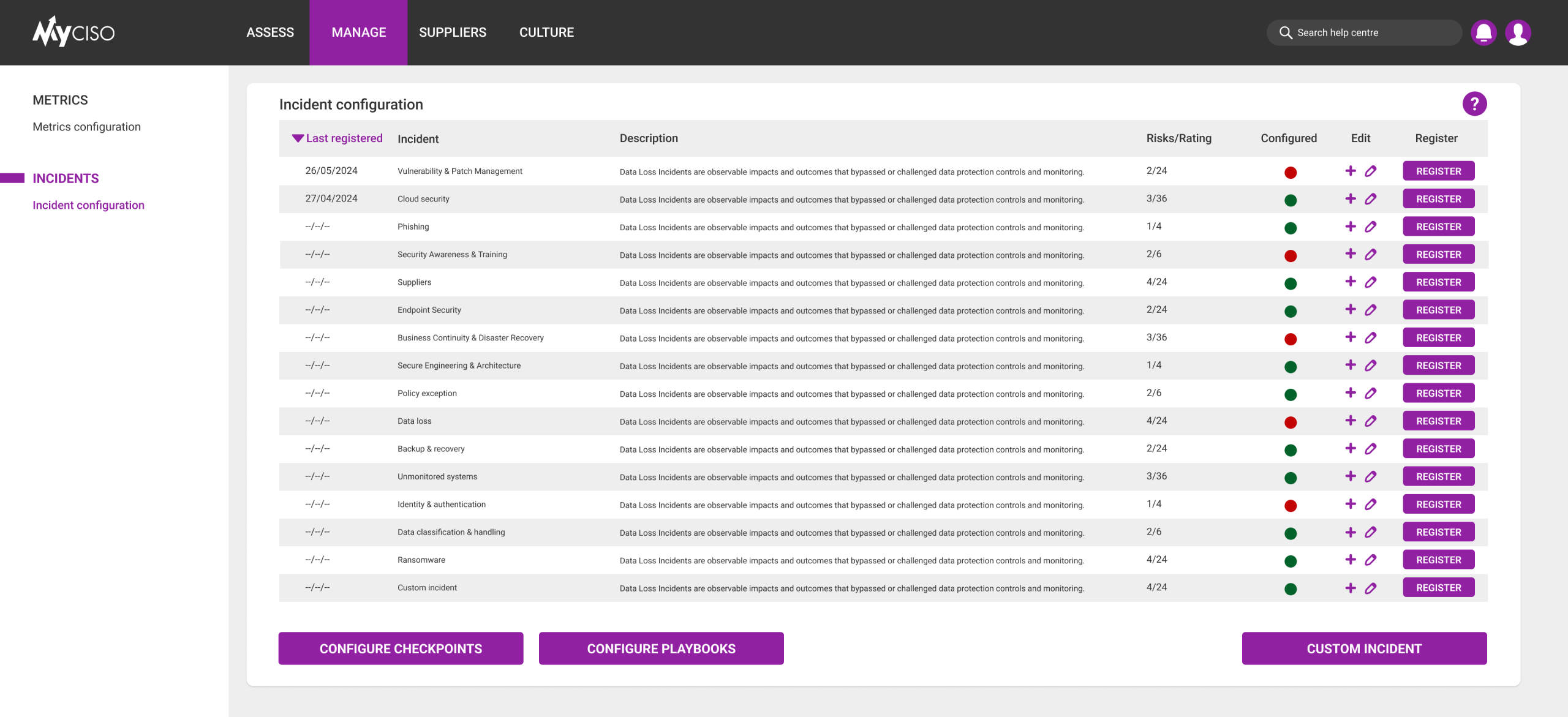The width and height of the screenshot is (1568, 717).
Task: Click the MyCISO logo
Action: (73, 32)
